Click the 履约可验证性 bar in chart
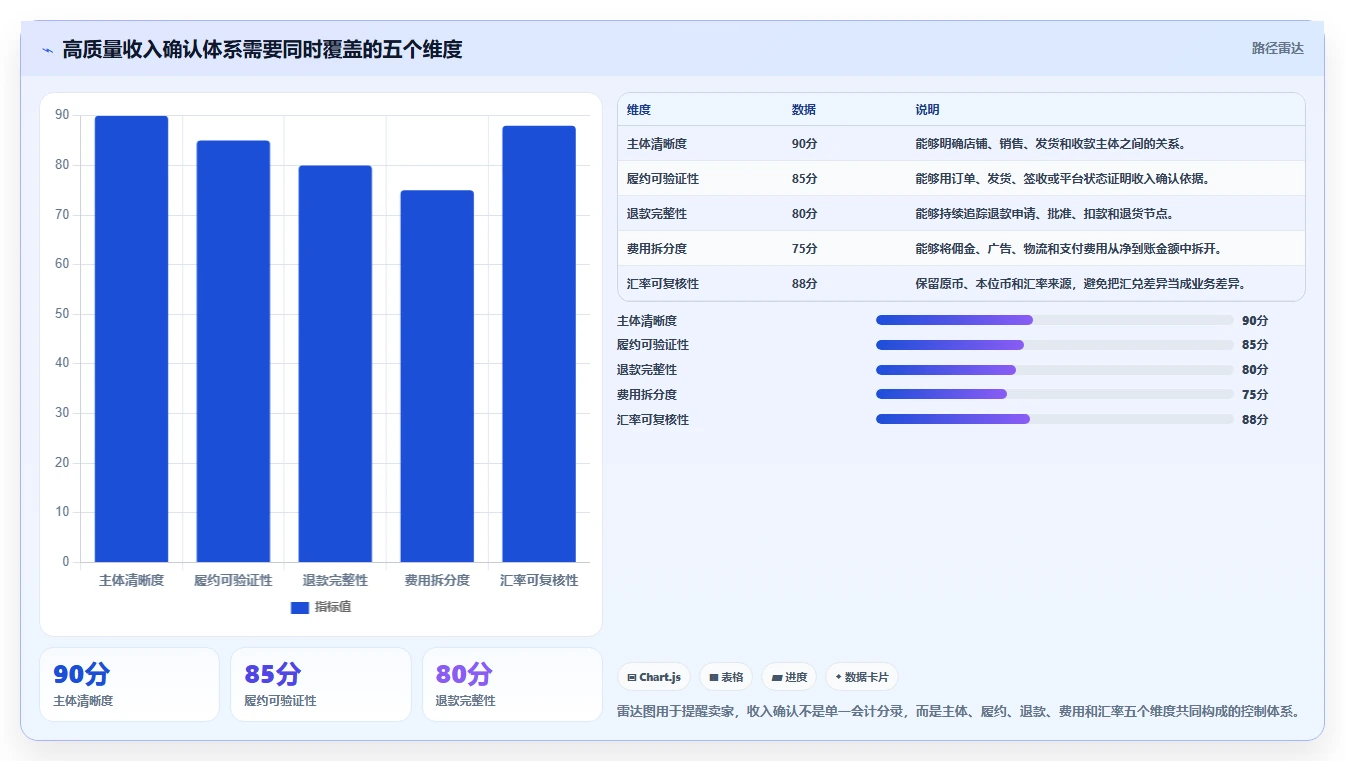This screenshot has height=761, width=1345. coord(233,351)
